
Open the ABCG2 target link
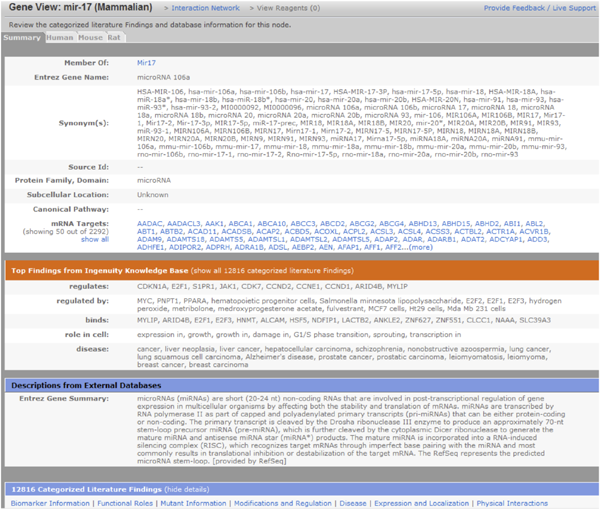[x=362, y=224]
